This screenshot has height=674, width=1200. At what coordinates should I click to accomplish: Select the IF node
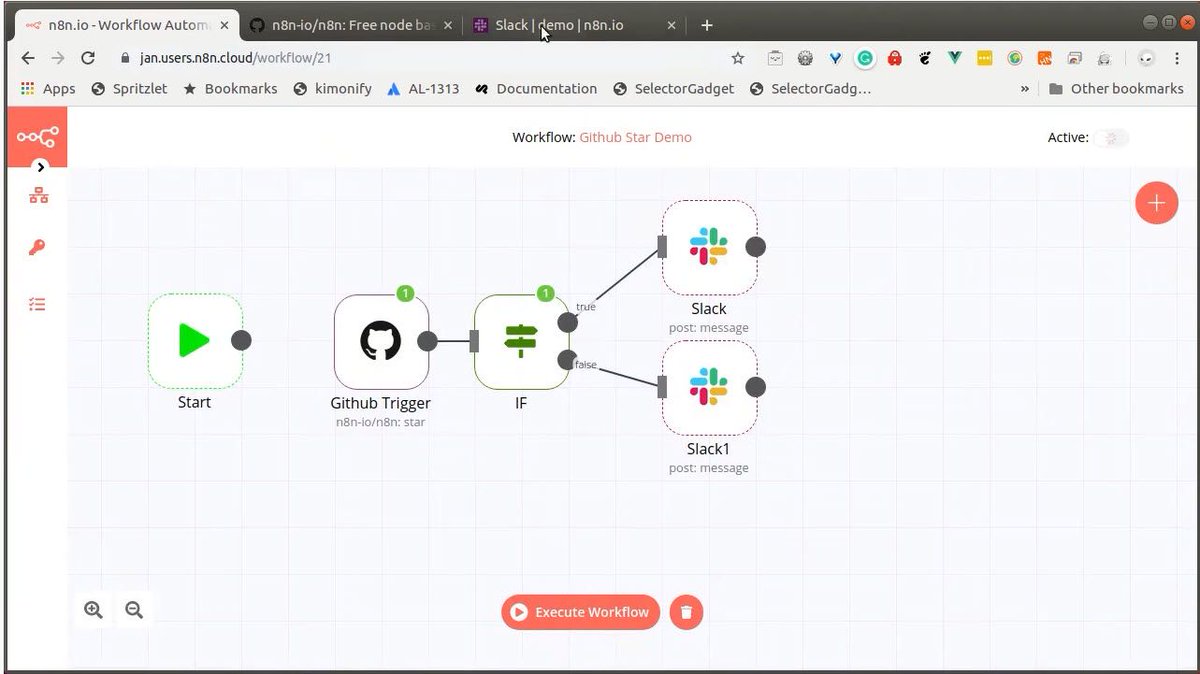[521, 341]
